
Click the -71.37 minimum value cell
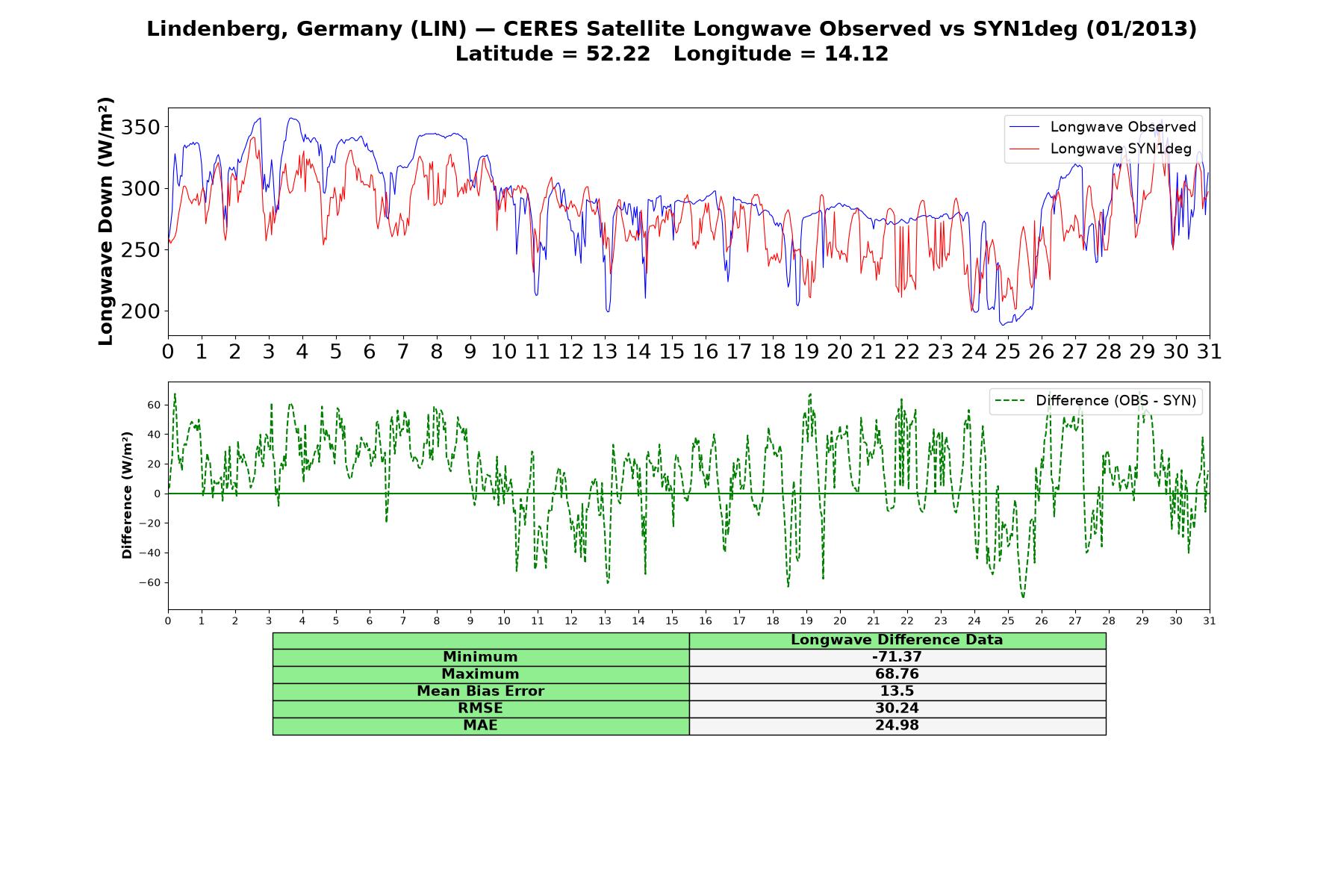coord(897,657)
